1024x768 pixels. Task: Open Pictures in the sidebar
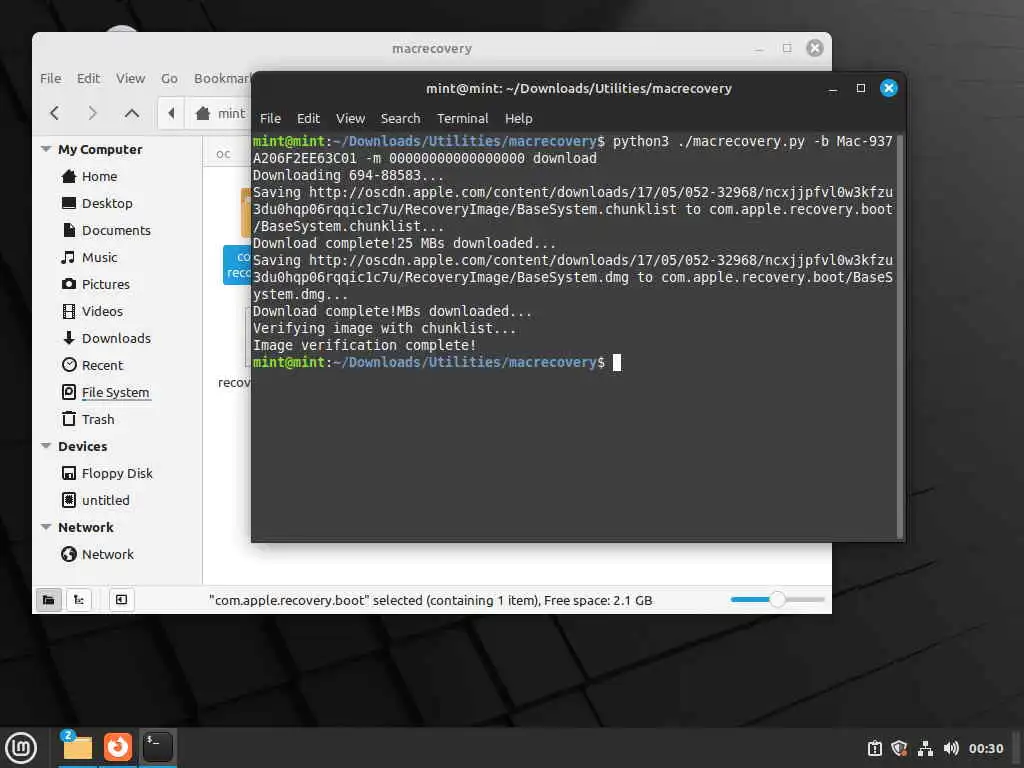pos(106,284)
